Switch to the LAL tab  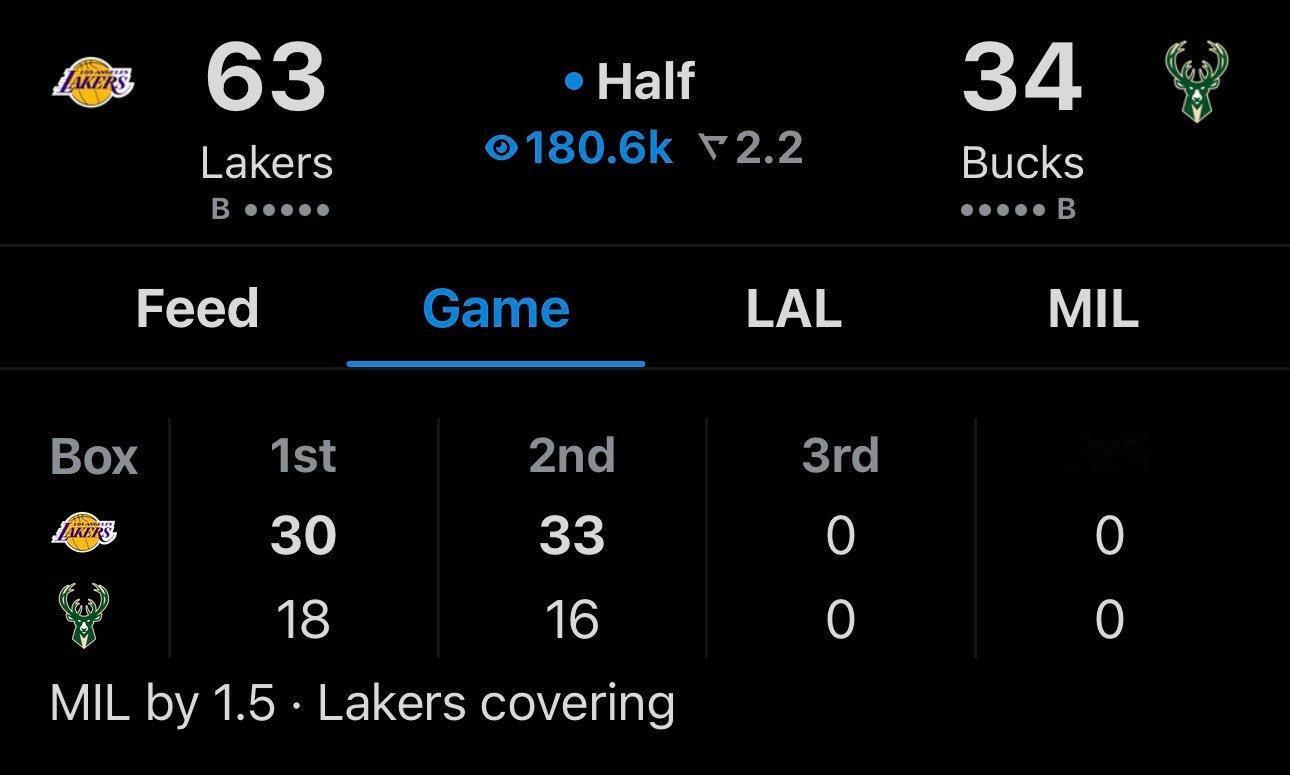793,308
